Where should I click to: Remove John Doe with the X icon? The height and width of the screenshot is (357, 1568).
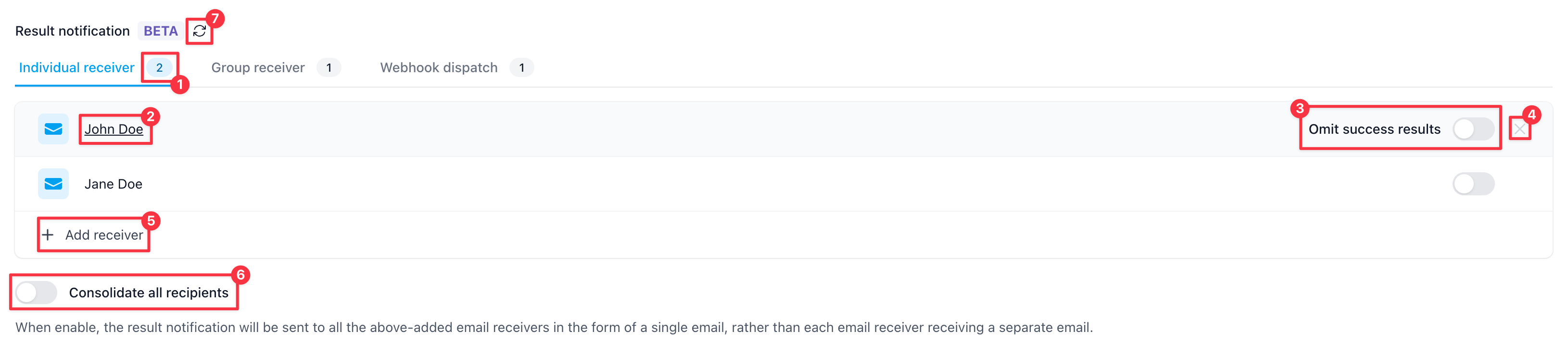(x=1520, y=129)
